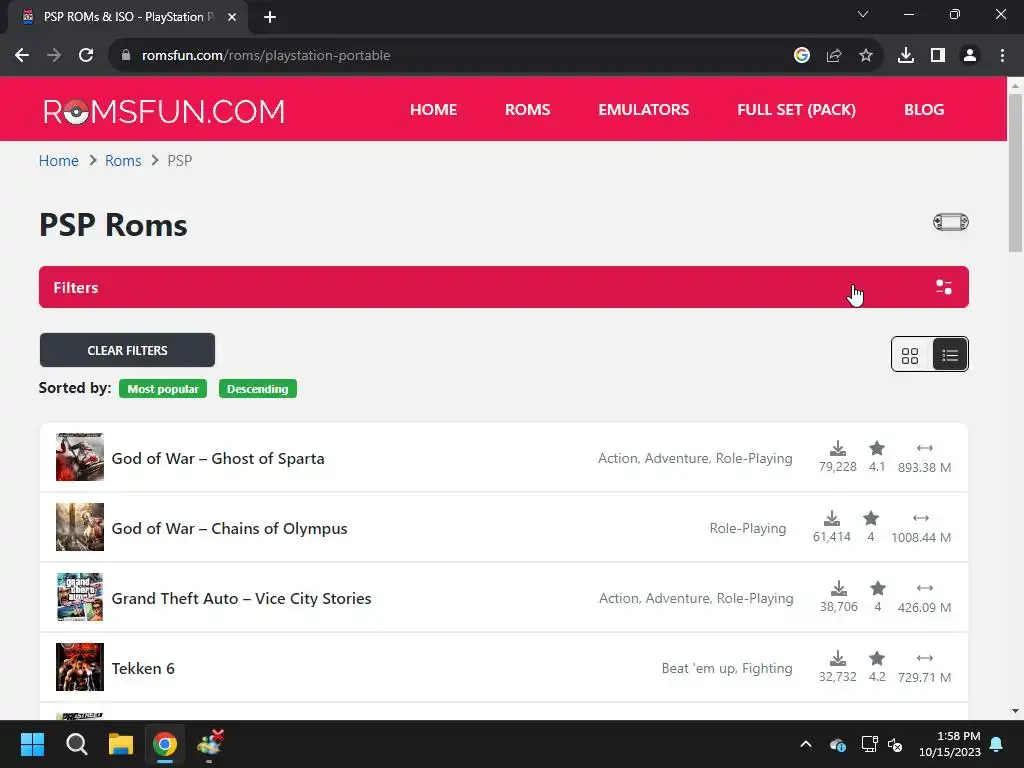Open the Google icon in the address bar
The height and width of the screenshot is (768, 1024).
pos(802,56)
